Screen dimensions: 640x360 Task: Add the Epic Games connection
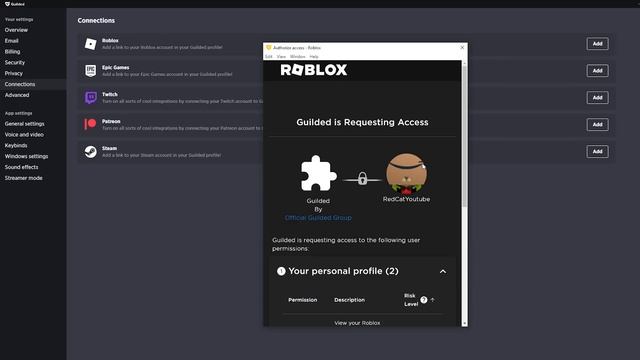(598, 71)
